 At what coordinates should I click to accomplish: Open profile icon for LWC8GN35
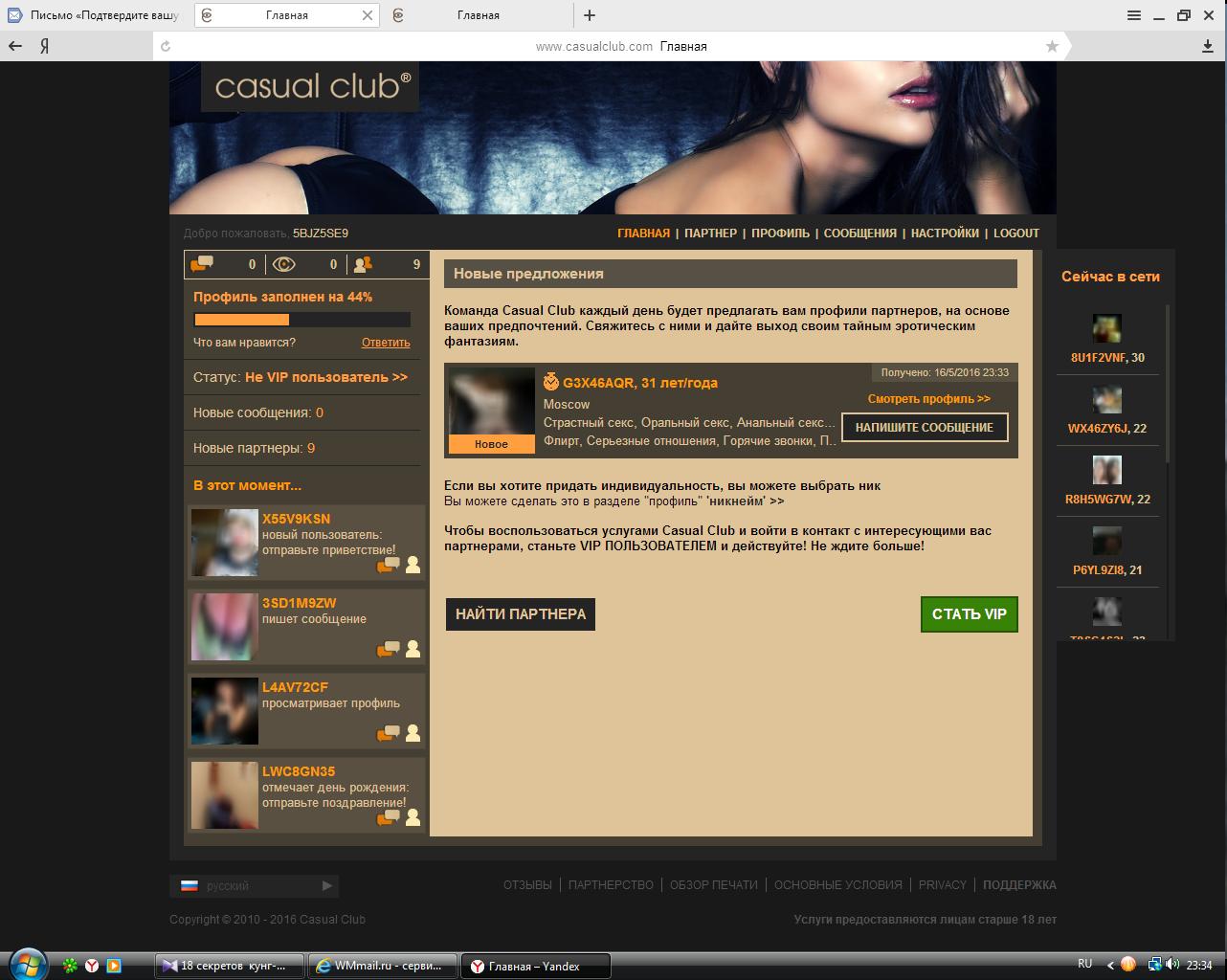pyautogui.click(x=413, y=817)
